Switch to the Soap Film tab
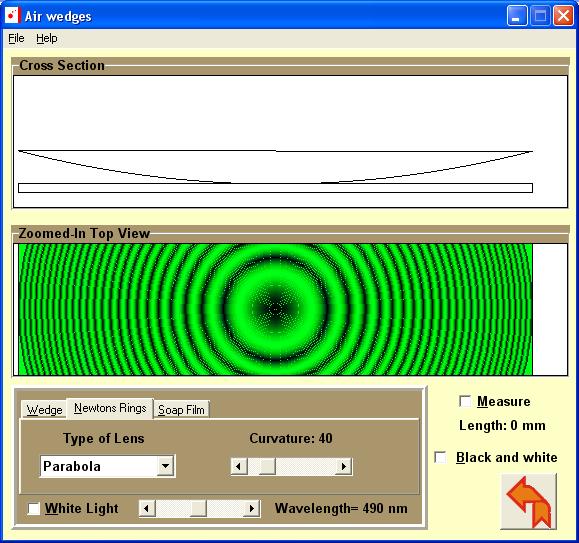The image size is (579, 543). coord(181,409)
